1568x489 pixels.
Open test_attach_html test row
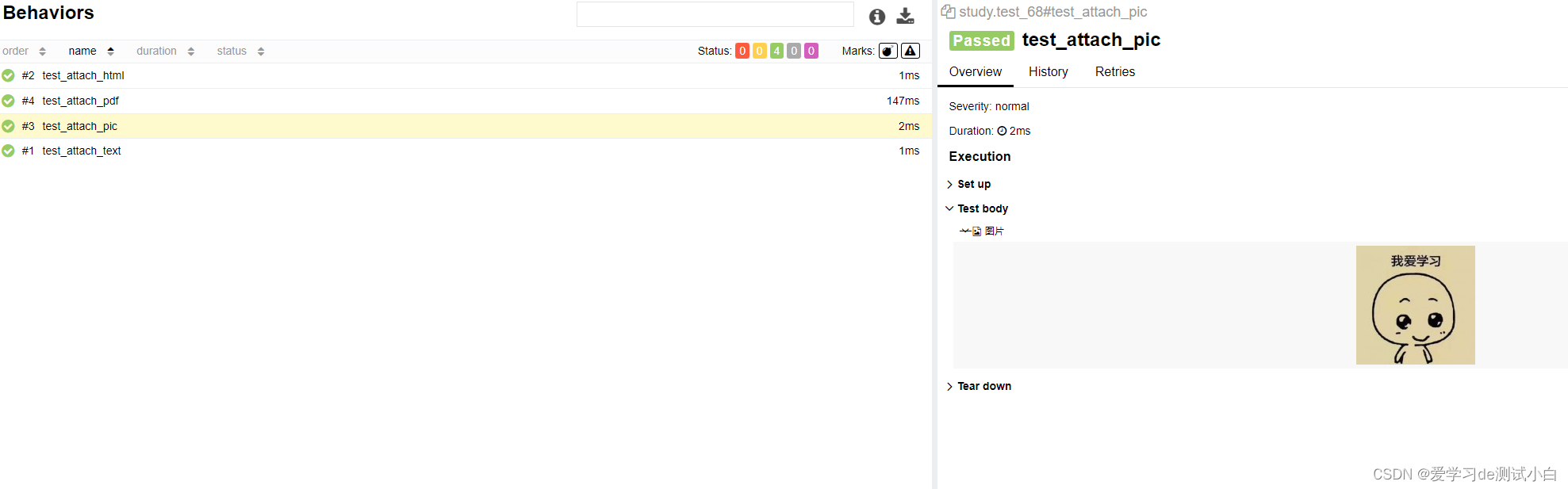pos(466,75)
